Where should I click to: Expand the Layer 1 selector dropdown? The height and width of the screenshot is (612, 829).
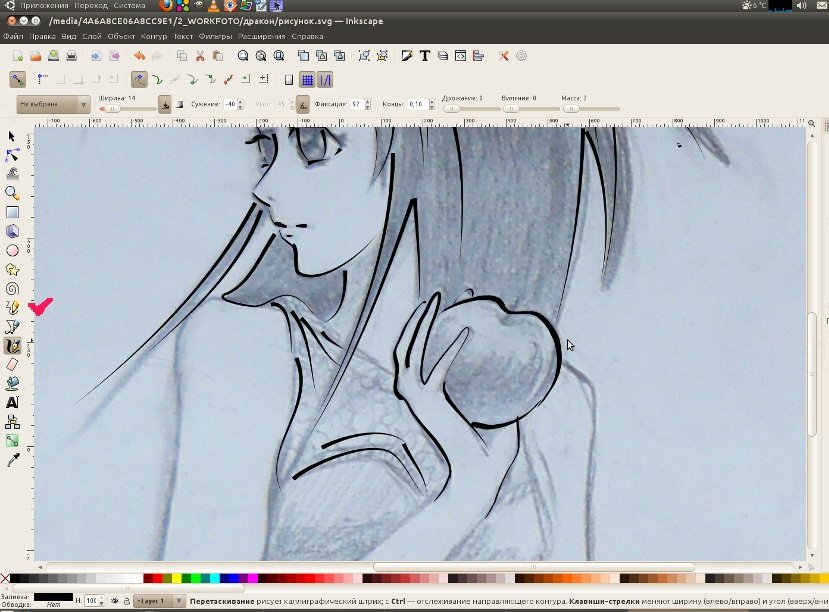tap(160, 601)
